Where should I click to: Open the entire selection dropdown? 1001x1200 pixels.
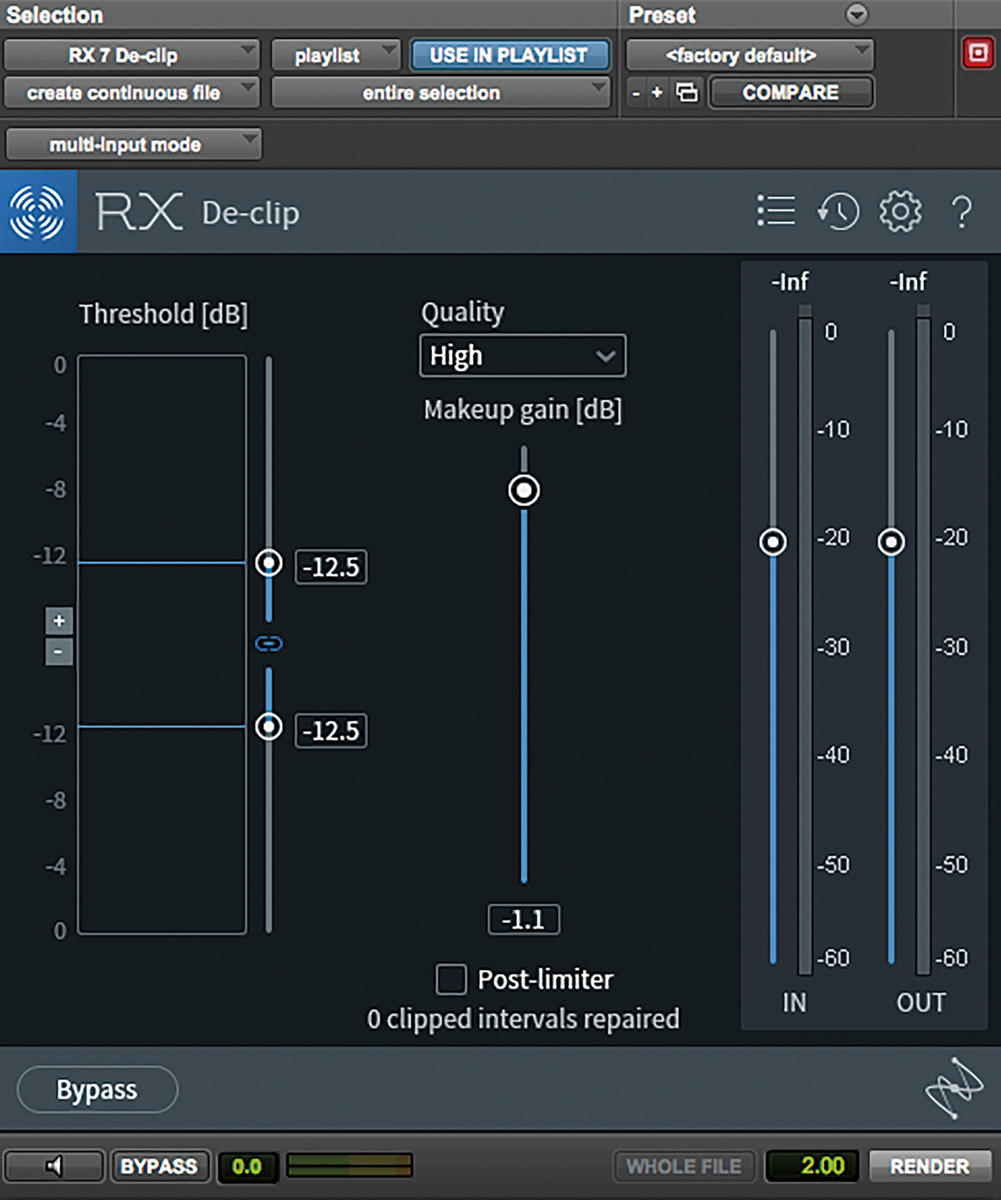[440, 93]
